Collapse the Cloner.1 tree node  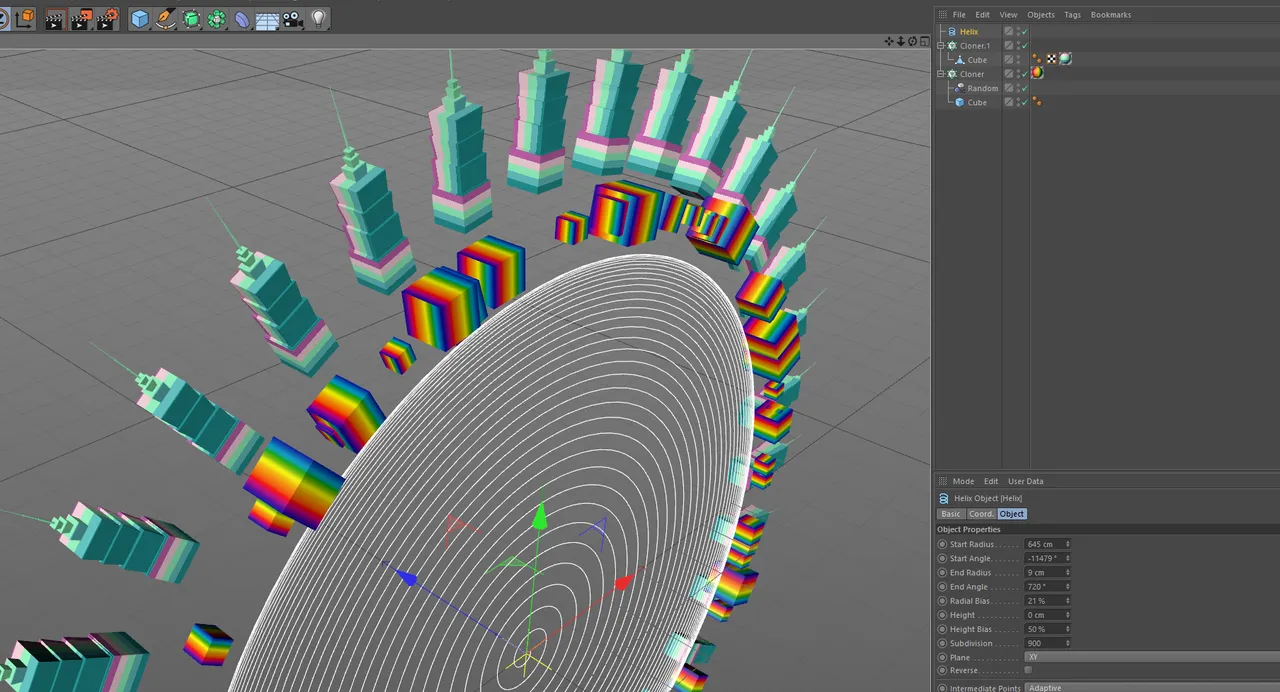click(x=940, y=46)
